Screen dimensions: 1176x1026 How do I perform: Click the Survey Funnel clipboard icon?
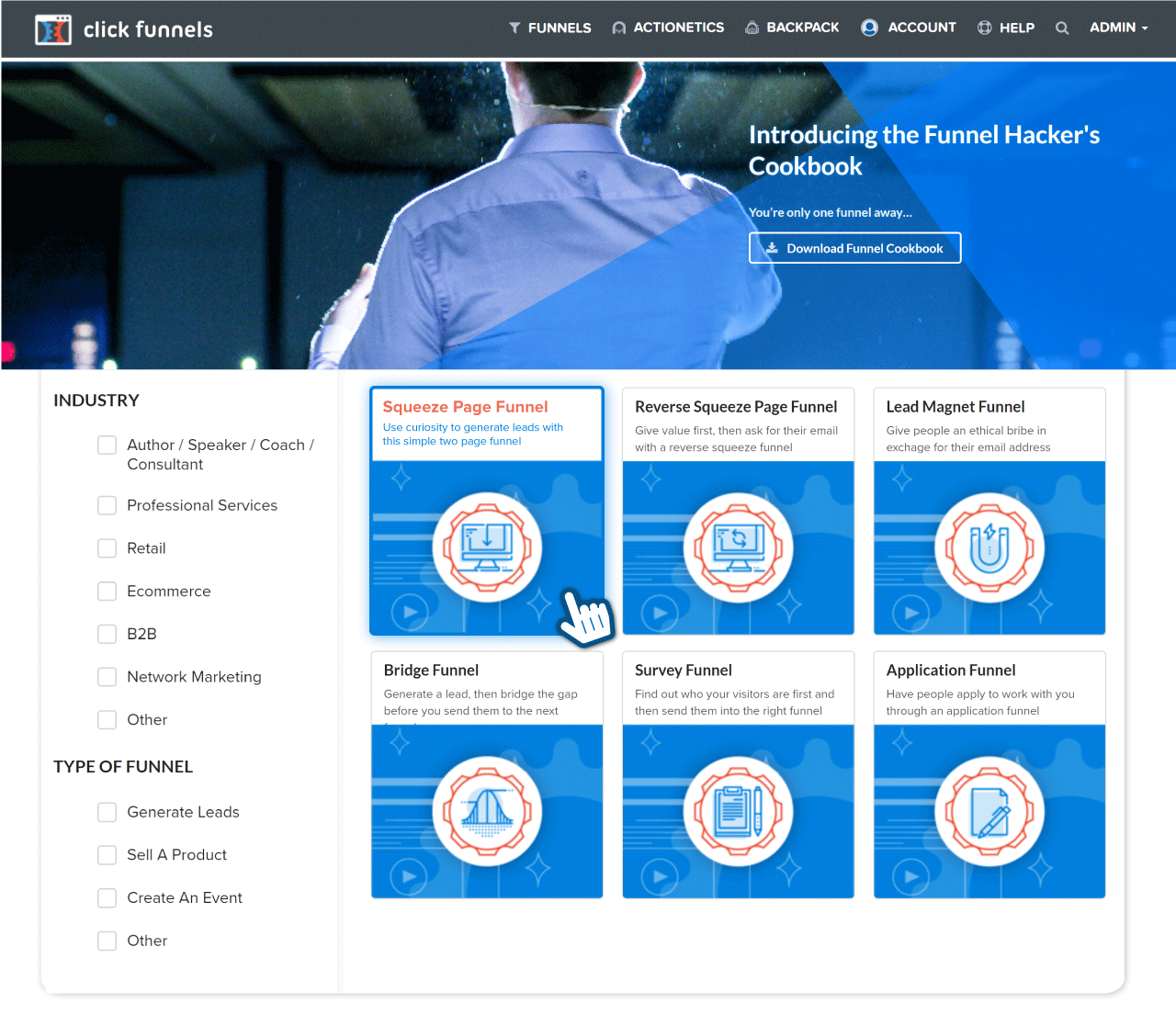click(738, 812)
